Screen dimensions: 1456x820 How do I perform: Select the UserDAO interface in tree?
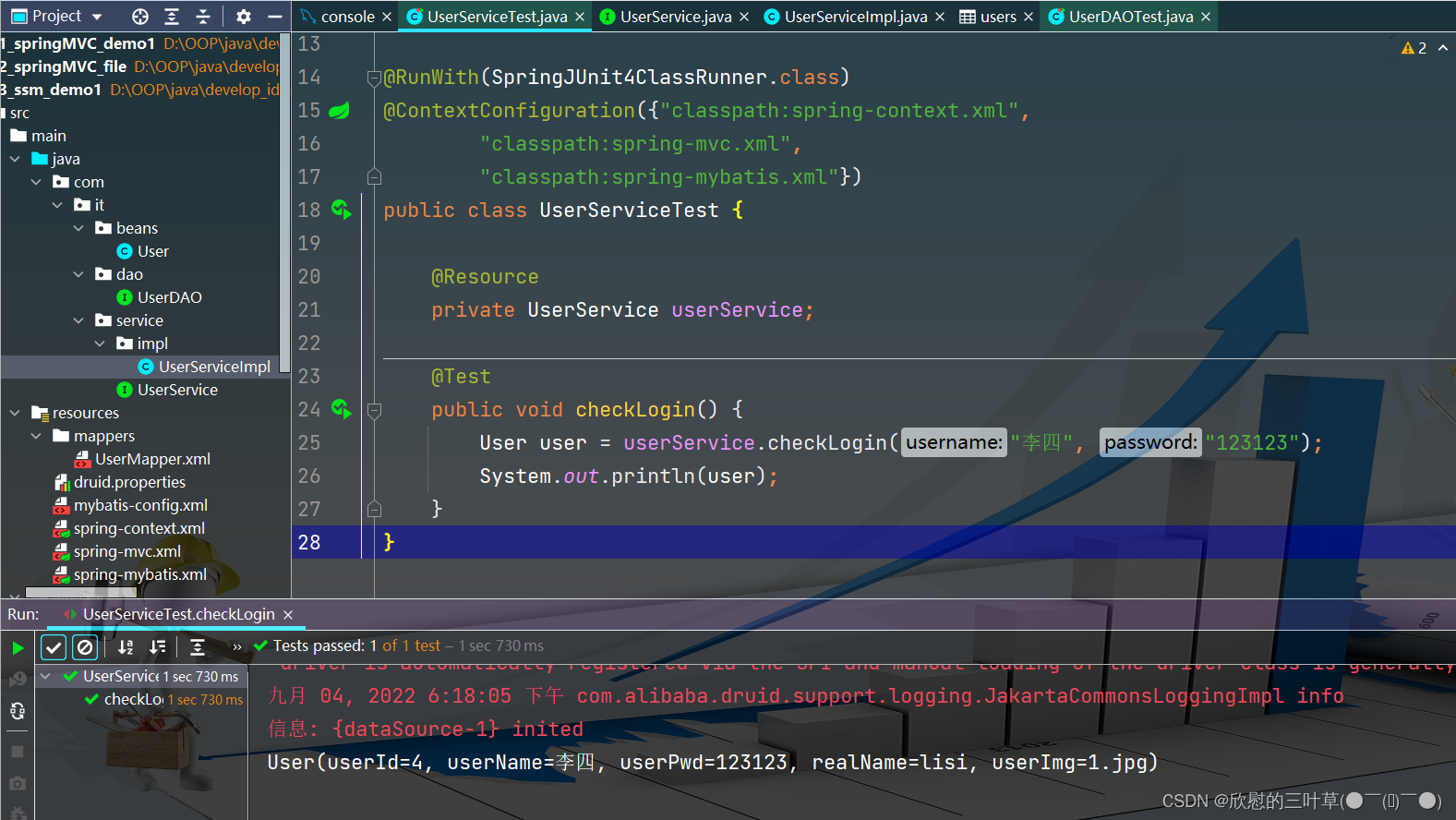(159, 297)
